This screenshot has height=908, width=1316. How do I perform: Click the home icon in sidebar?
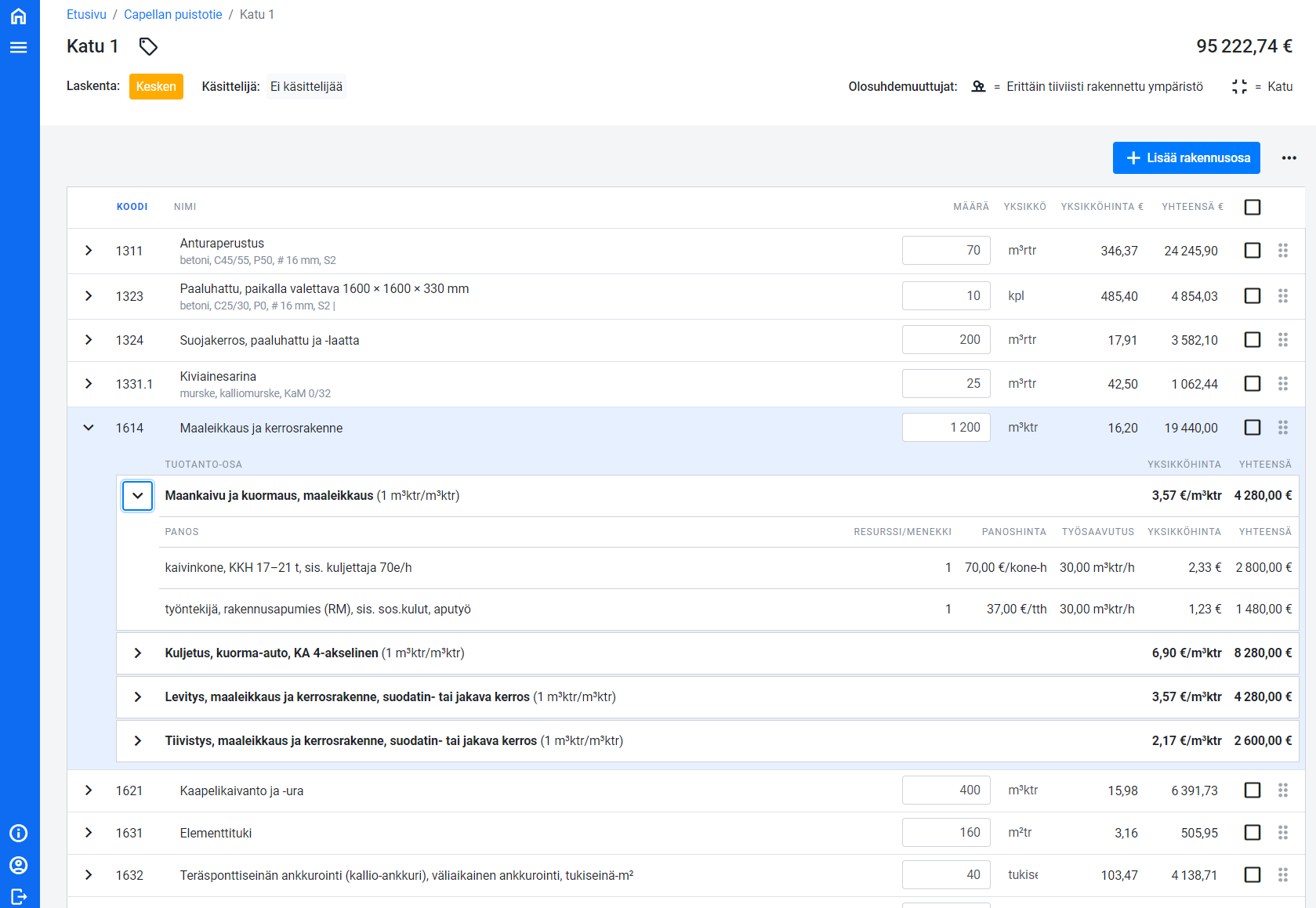[19, 16]
